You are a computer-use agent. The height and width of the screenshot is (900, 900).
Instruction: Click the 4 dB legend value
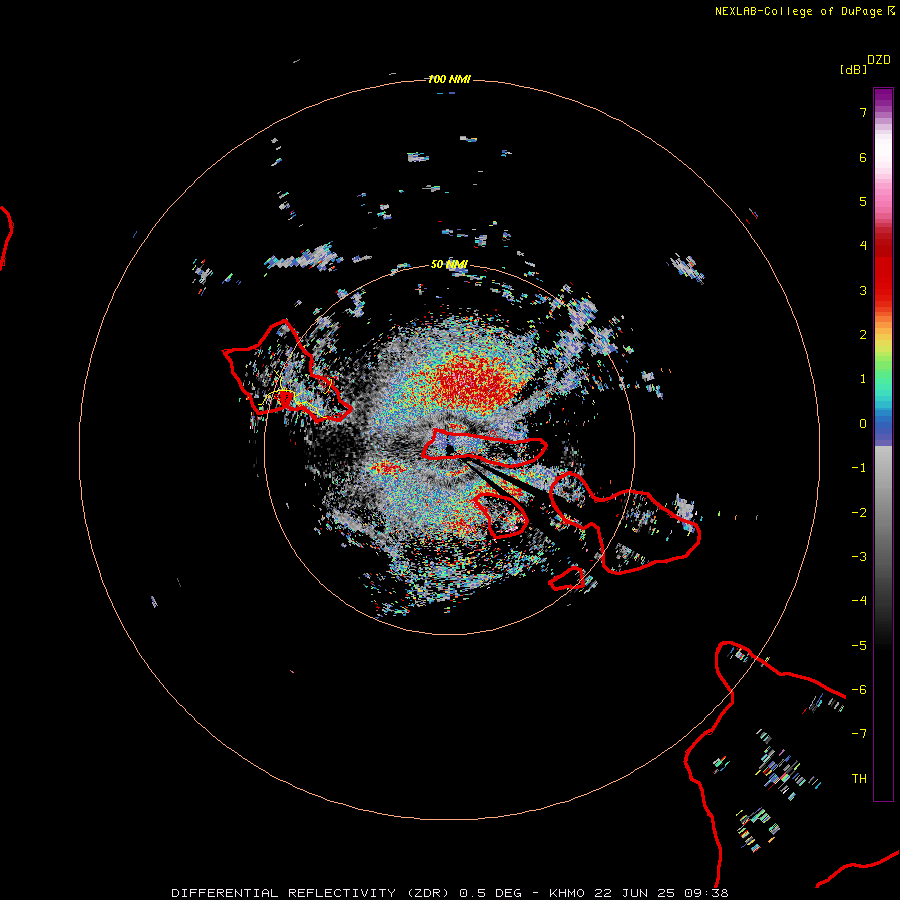(863, 246)
